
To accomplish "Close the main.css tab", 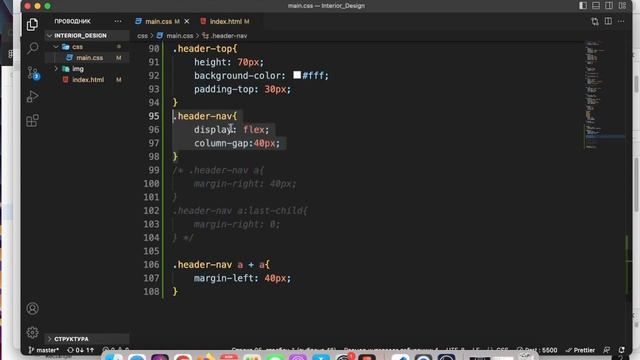I will point(187,21).
